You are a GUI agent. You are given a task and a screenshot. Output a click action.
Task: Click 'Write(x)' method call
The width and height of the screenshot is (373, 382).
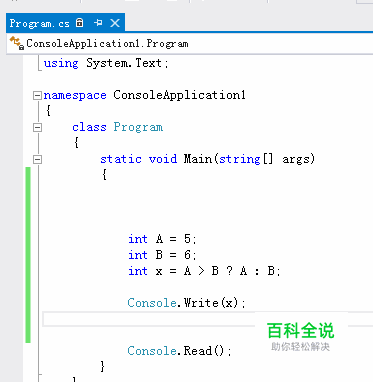[211, 303]
